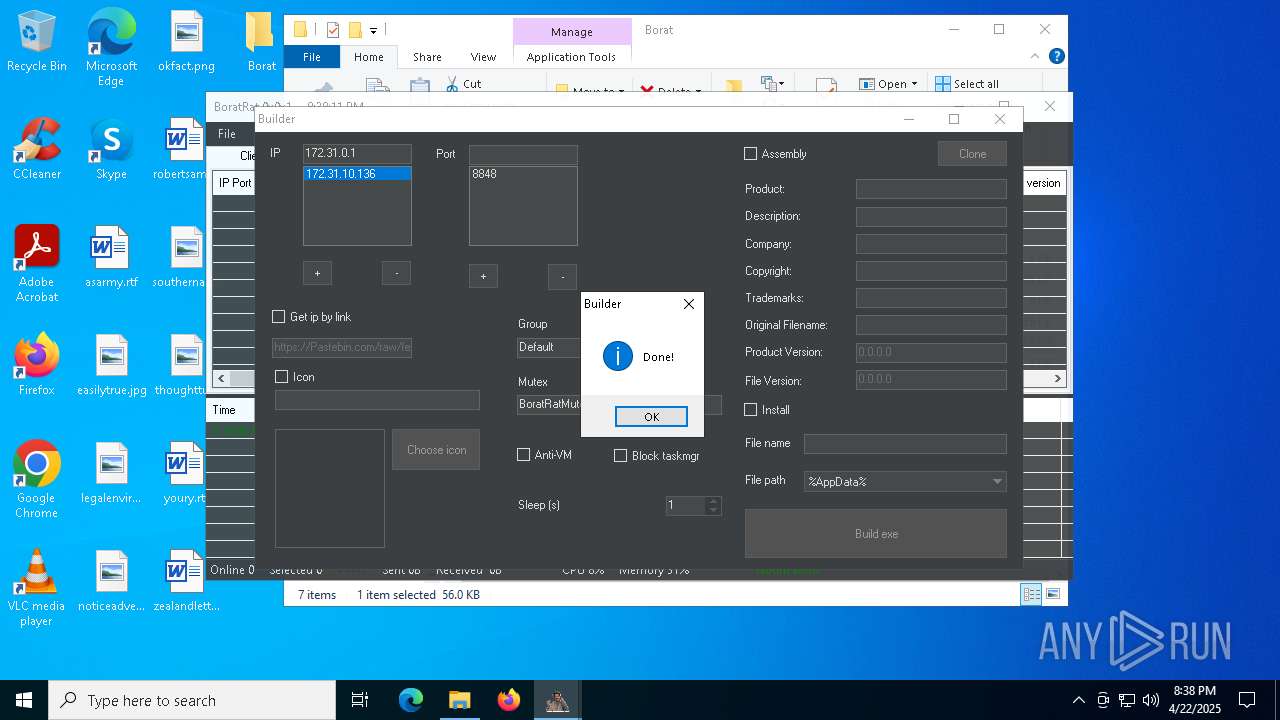Enable the Install checkbox
1280x720 pixels.
pyautogui.click(x=751, y=410)
